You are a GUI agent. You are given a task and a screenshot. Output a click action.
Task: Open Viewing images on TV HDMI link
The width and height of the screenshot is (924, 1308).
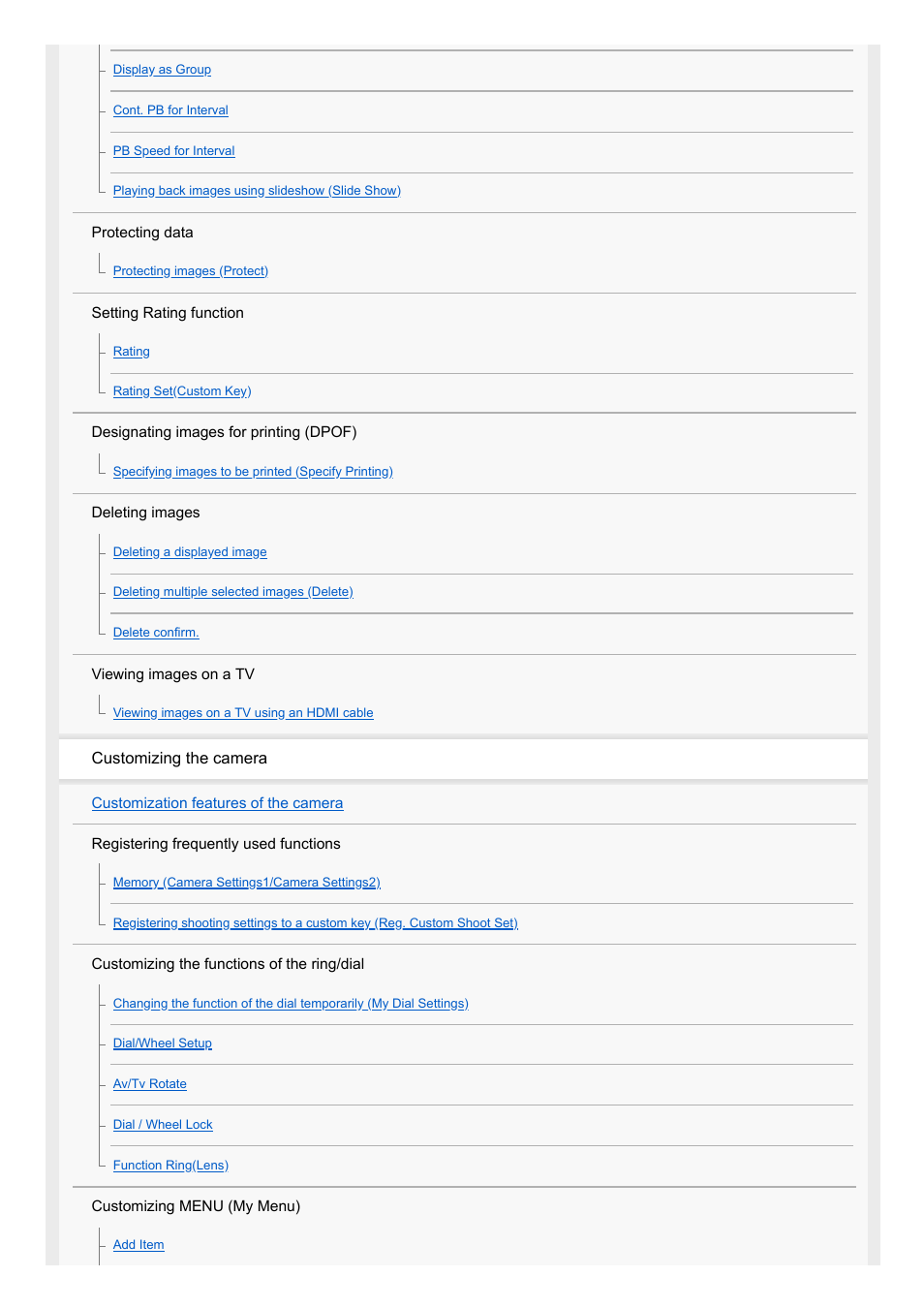click(x=243, y=713)
